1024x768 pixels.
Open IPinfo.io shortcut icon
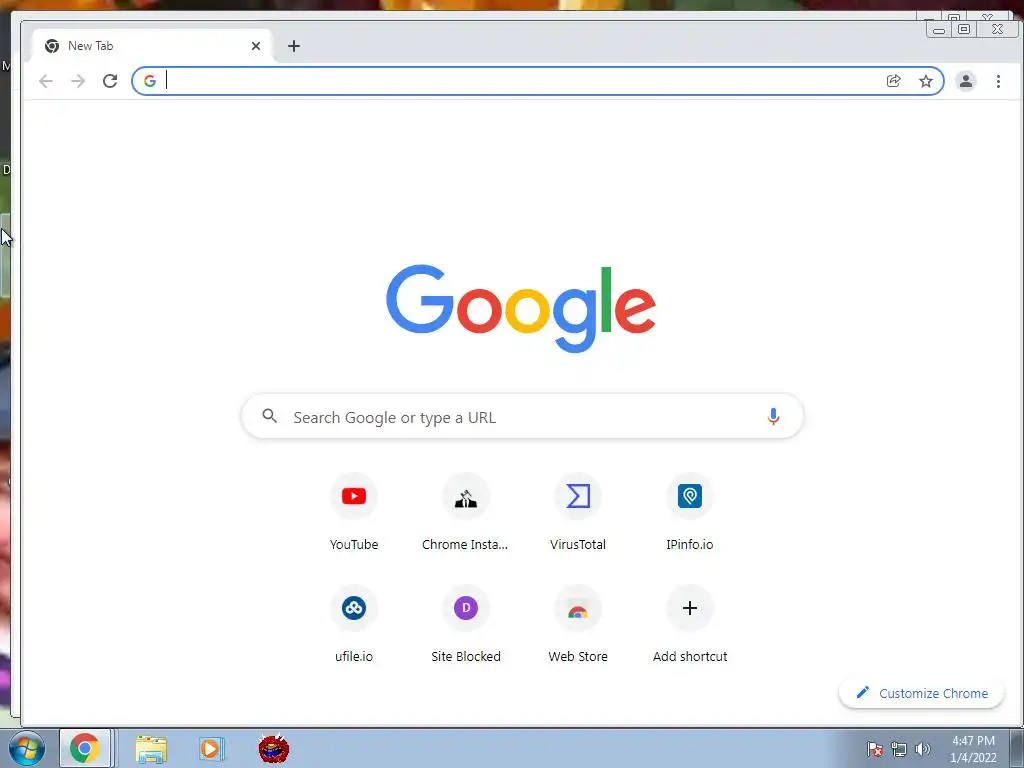coord(690,496)
